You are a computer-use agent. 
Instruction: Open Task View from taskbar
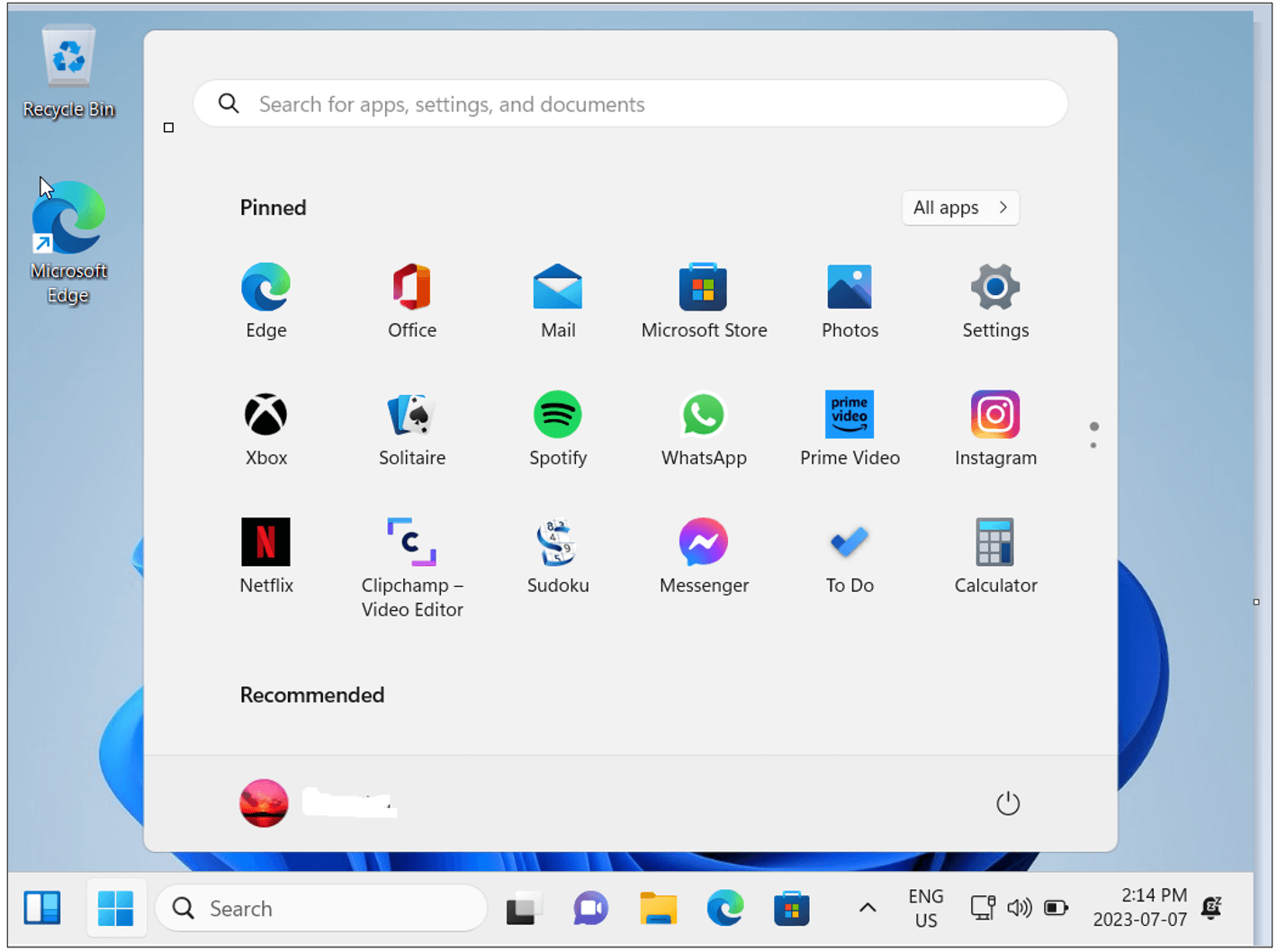[524, 909]
